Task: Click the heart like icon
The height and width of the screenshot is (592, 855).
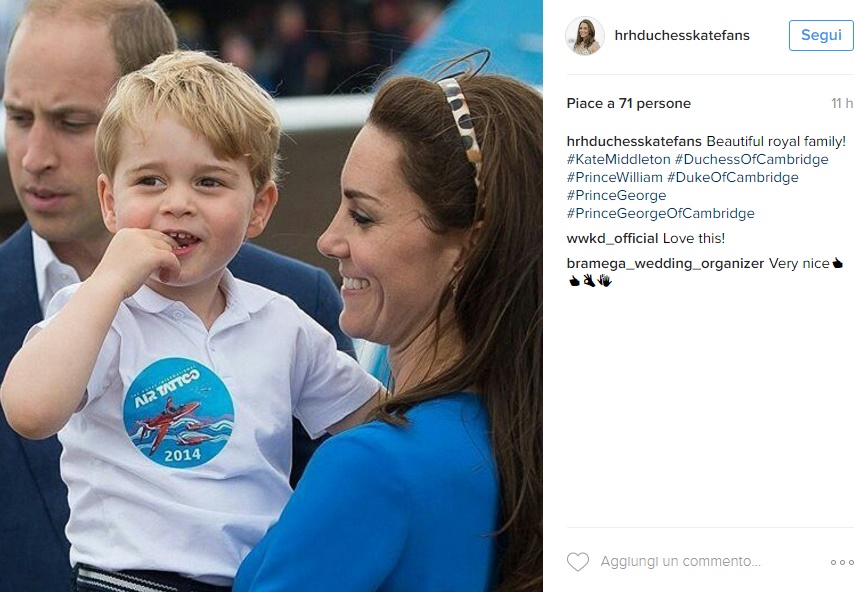Action: (578, 561)
